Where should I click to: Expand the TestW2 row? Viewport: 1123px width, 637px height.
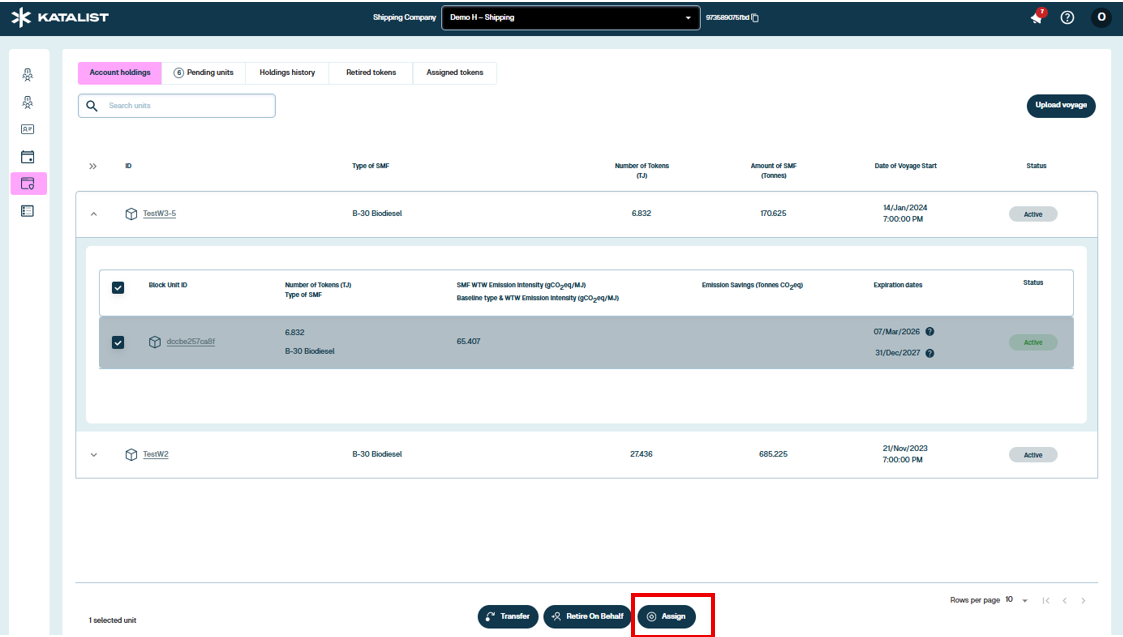(x=94, y=455)
